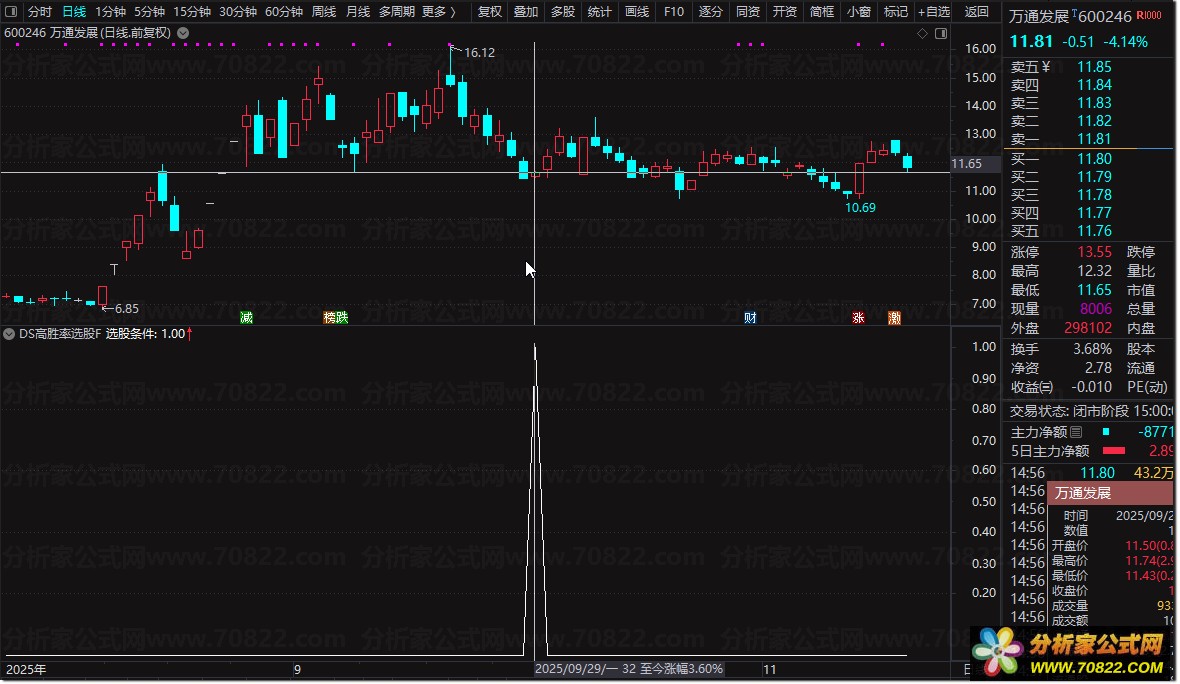The width and height of the screenshot is (1180, 684).
Task: Click 叠加 overlay tool
Action: click(526, 11)
